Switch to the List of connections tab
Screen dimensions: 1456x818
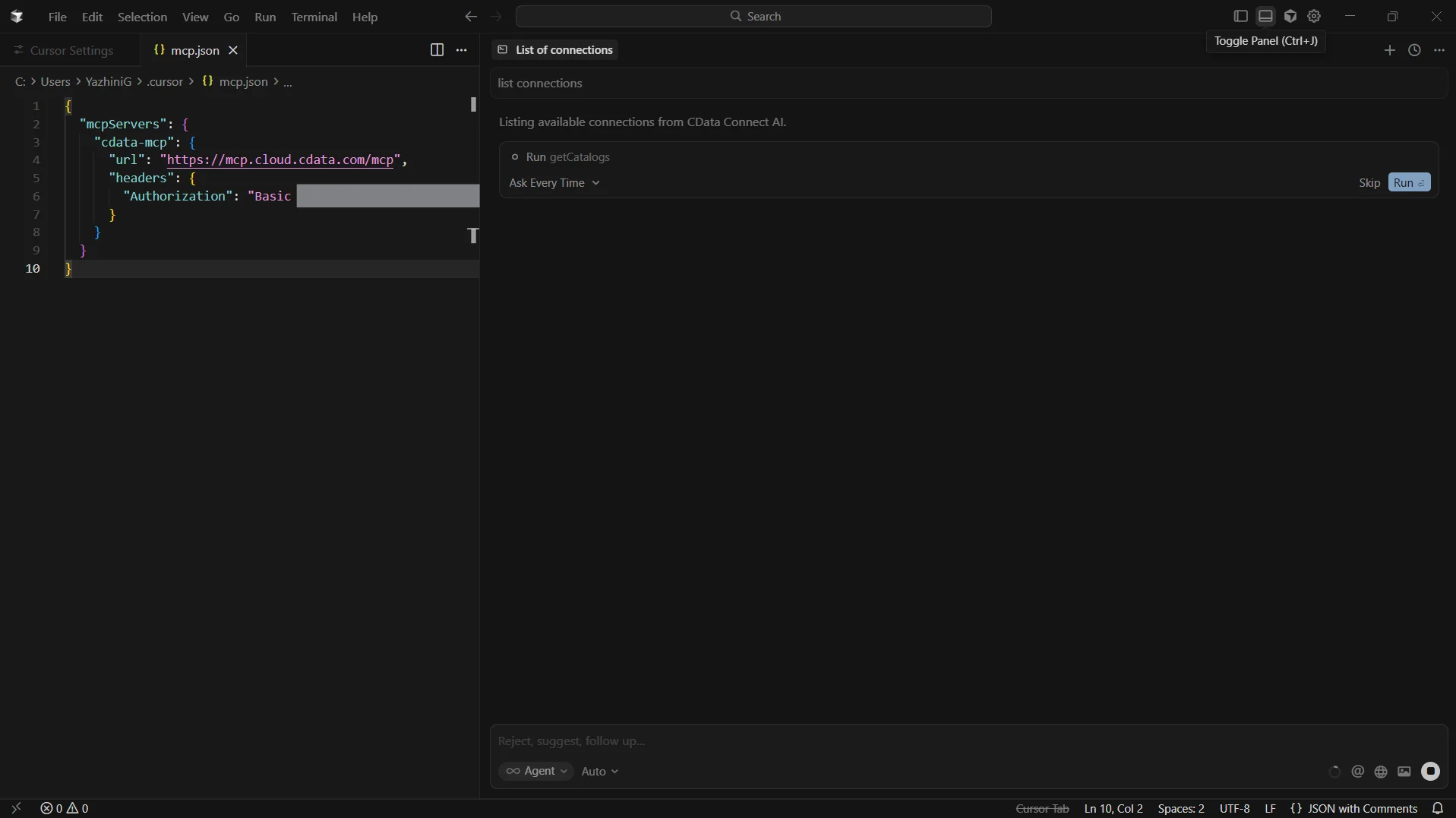[x=555, y=49]
